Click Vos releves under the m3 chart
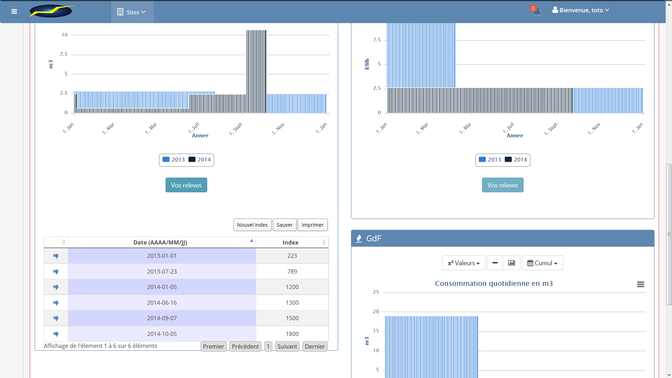Screen dimensions: 672x378 coord(186,185)
